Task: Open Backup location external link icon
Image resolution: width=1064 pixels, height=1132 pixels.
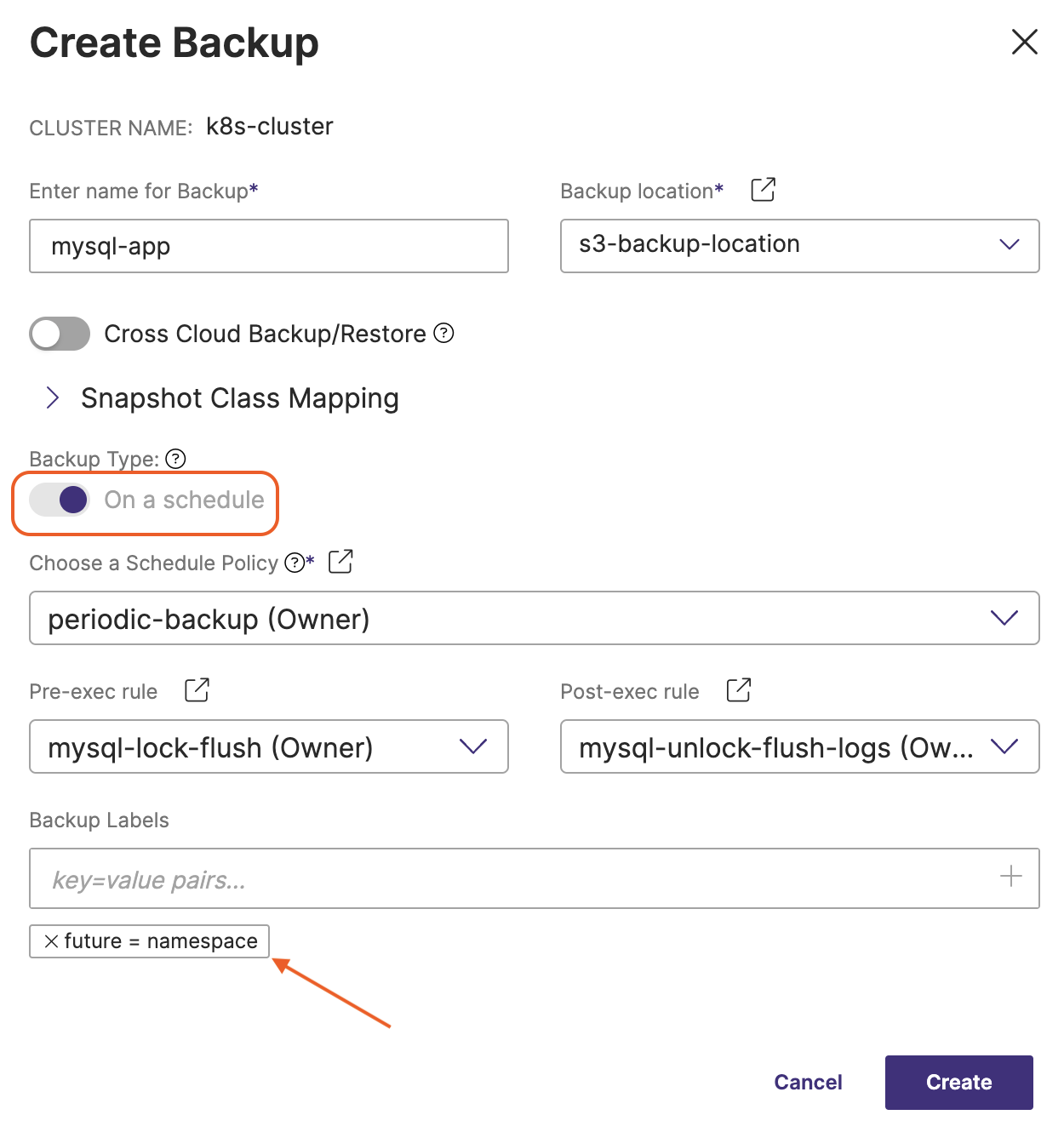Action: pos(763,190)
